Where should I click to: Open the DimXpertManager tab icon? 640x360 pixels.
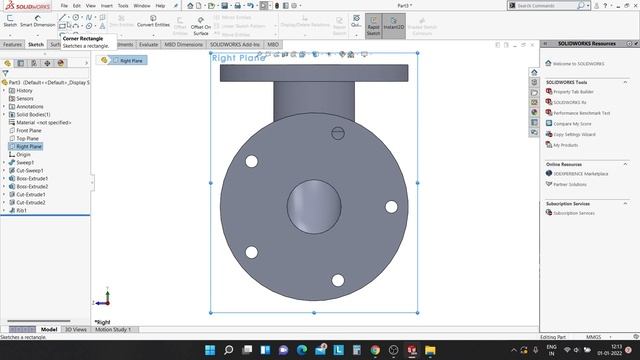click(x=47, y=63)
